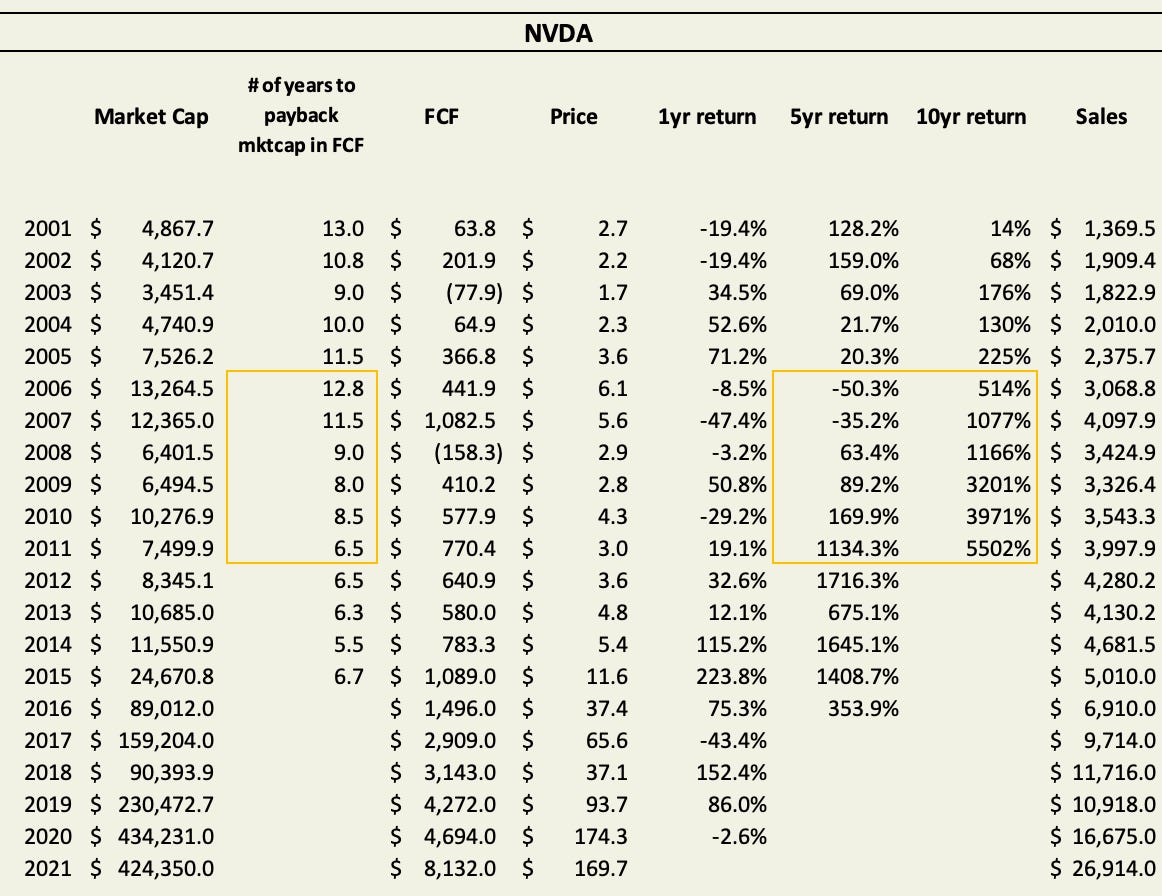Select market cap value 89,012.0

[x=172, y=708]
